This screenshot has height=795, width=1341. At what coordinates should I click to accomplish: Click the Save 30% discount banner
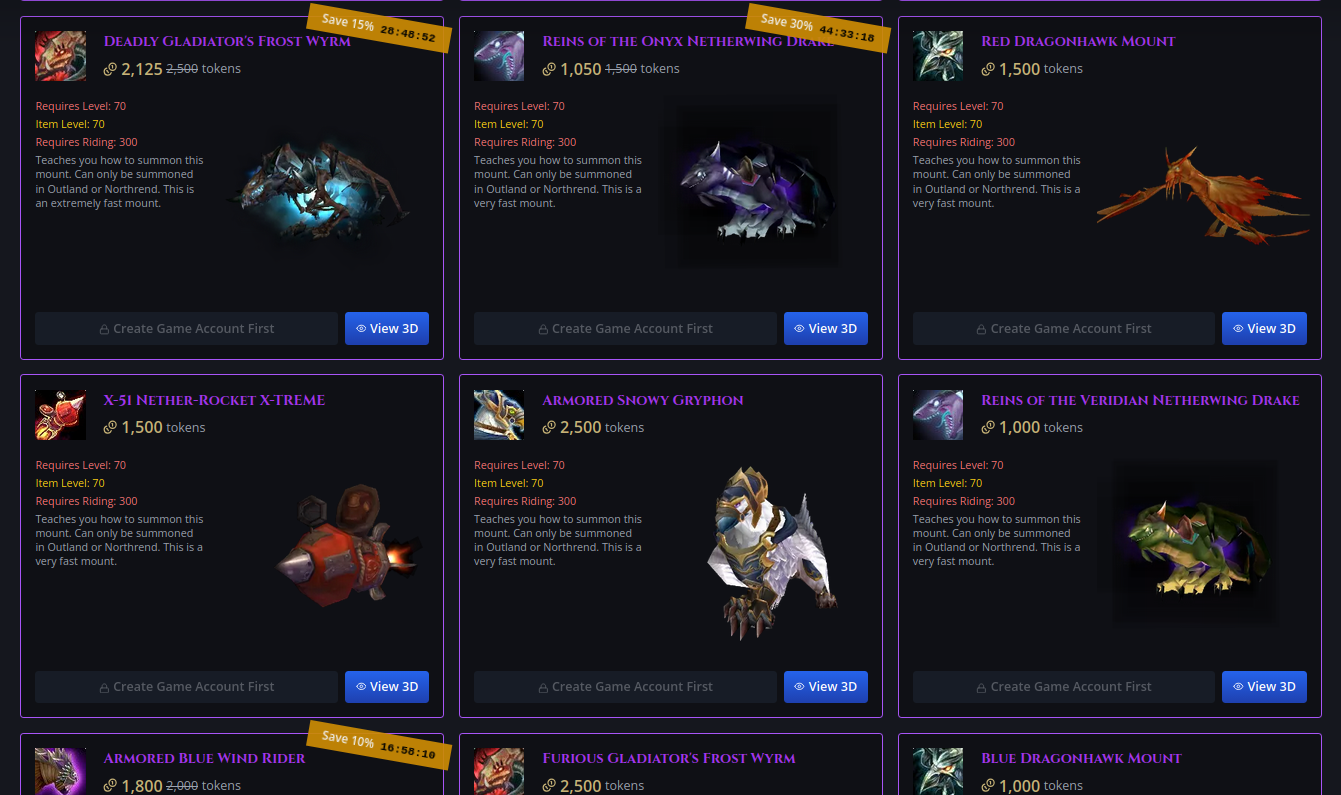tap(812, 29)
